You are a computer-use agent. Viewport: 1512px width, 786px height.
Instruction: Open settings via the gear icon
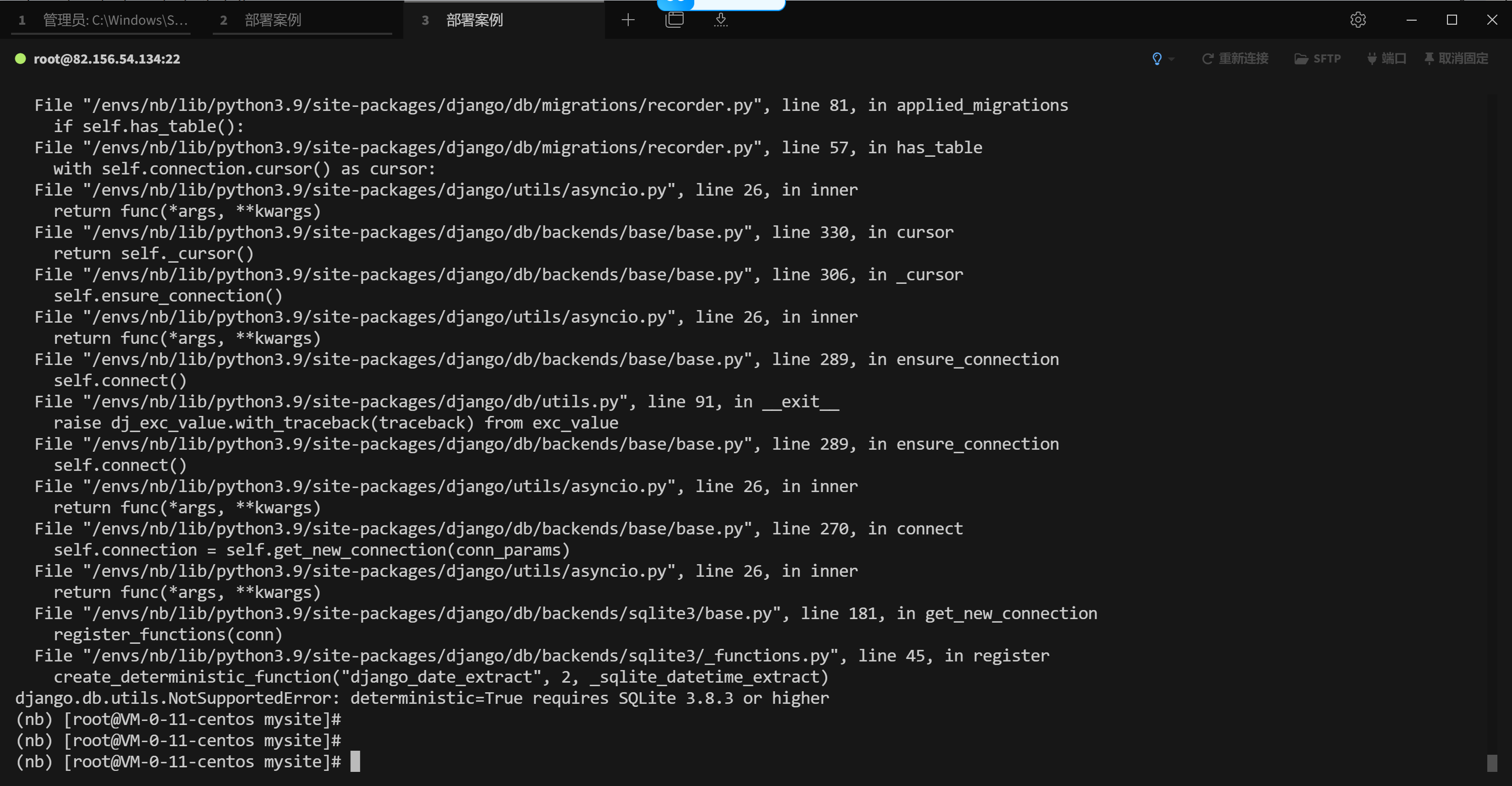click(x=1358, y=20)
